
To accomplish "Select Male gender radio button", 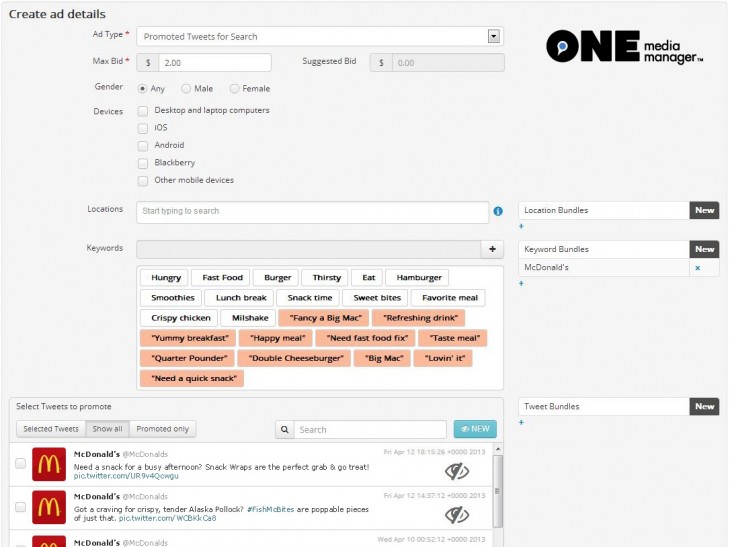I will pos(186,88).
